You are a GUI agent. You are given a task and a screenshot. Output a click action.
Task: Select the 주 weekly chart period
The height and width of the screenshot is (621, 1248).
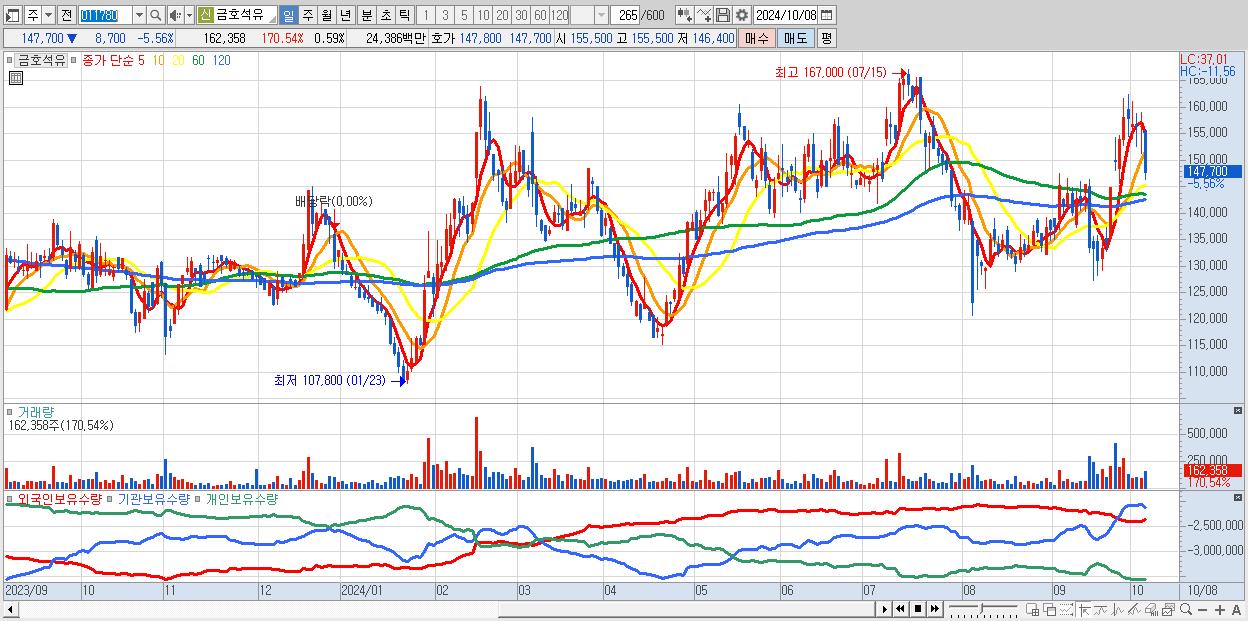(307, 16)
